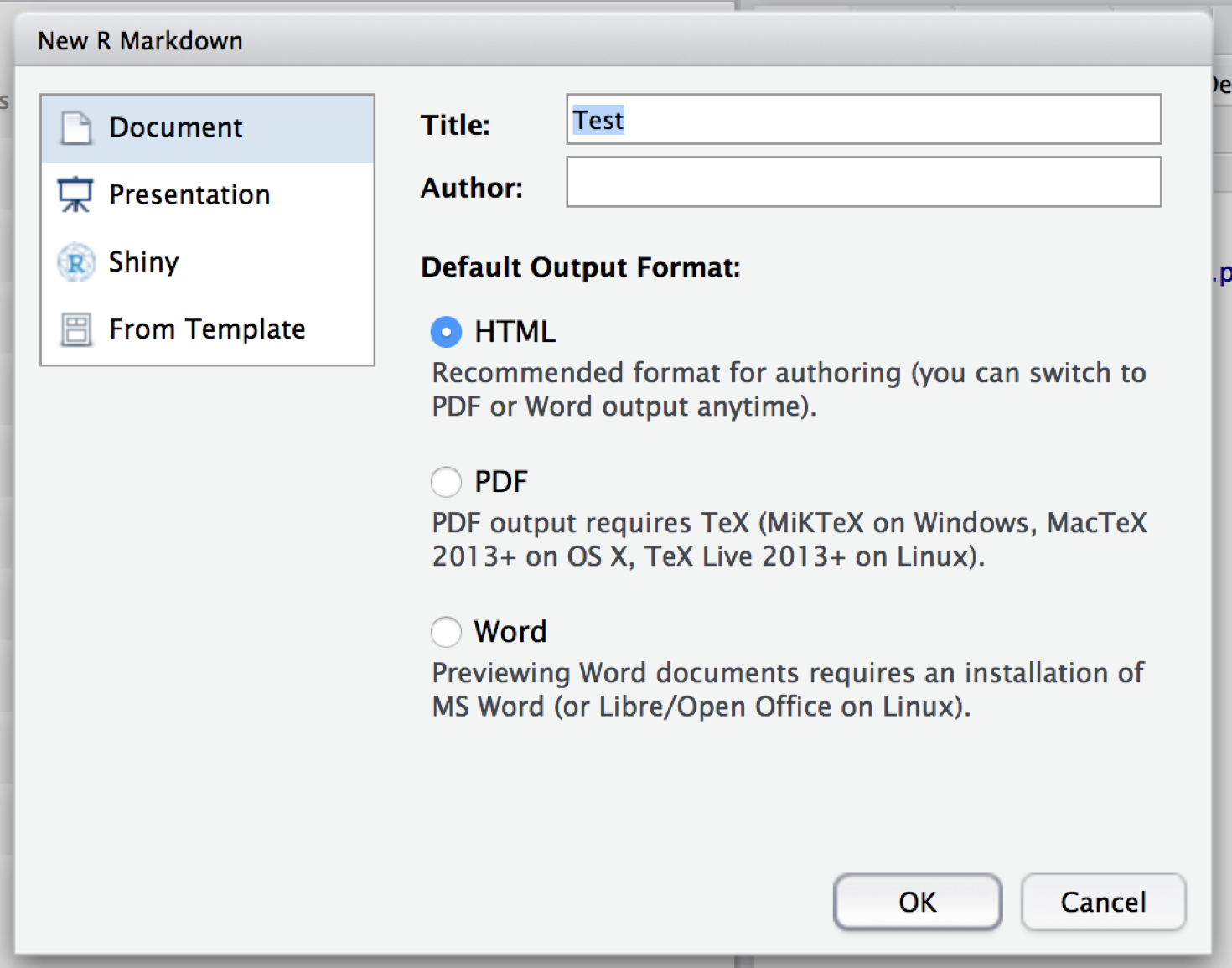1232x968 pixels.
Task: Click the highlighted 'Test' text in Title
Action: point(598,121)
